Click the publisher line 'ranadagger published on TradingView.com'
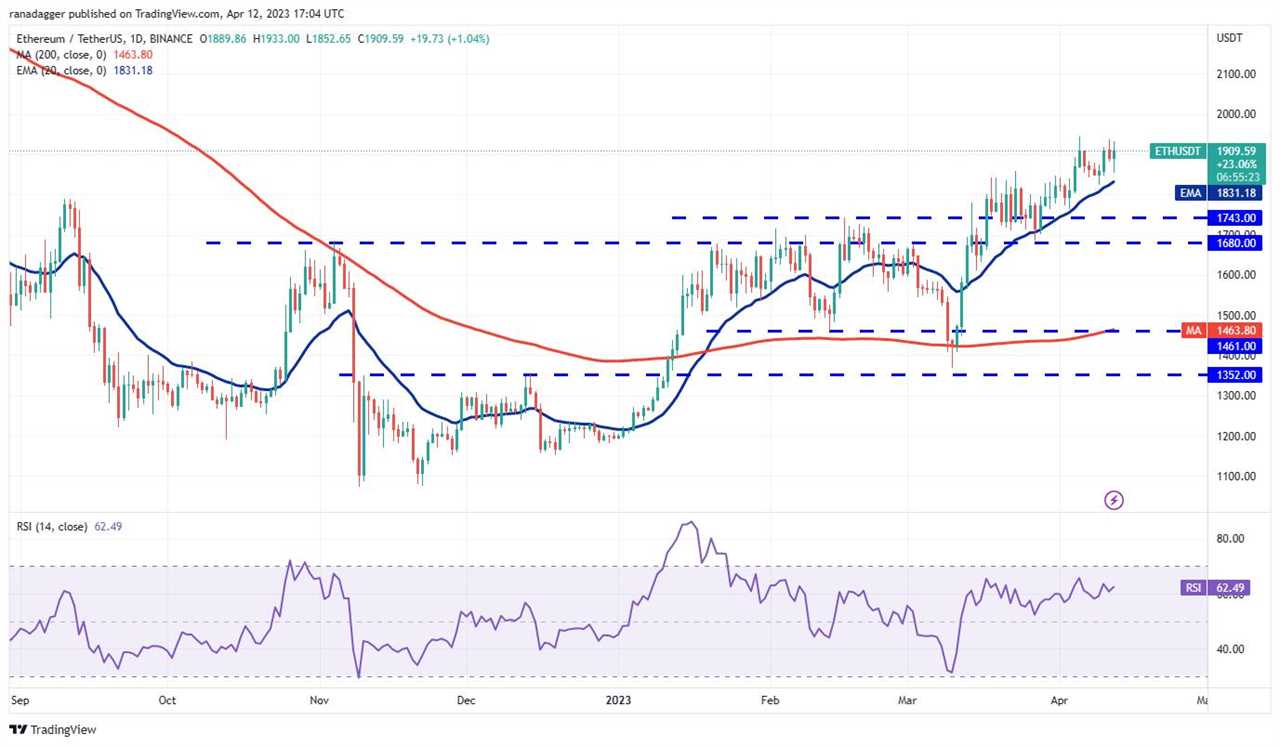The width and height of the screenshot is (1280, 746). (x=117, y=14)
